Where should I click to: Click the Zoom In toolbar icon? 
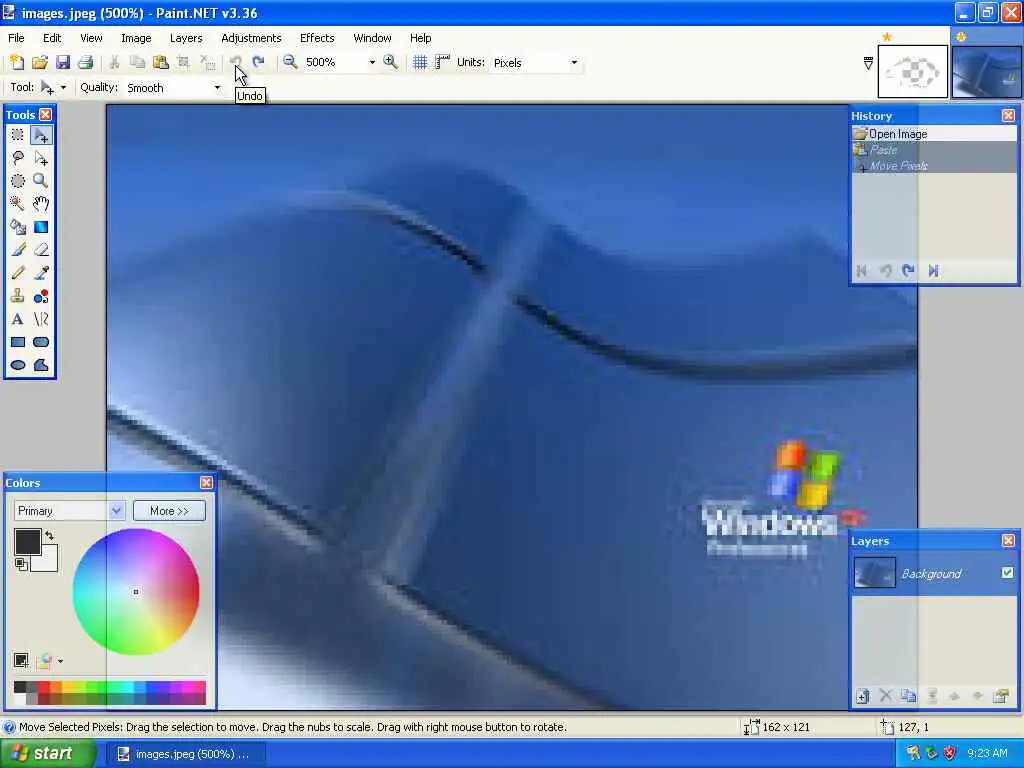[391, 62]
